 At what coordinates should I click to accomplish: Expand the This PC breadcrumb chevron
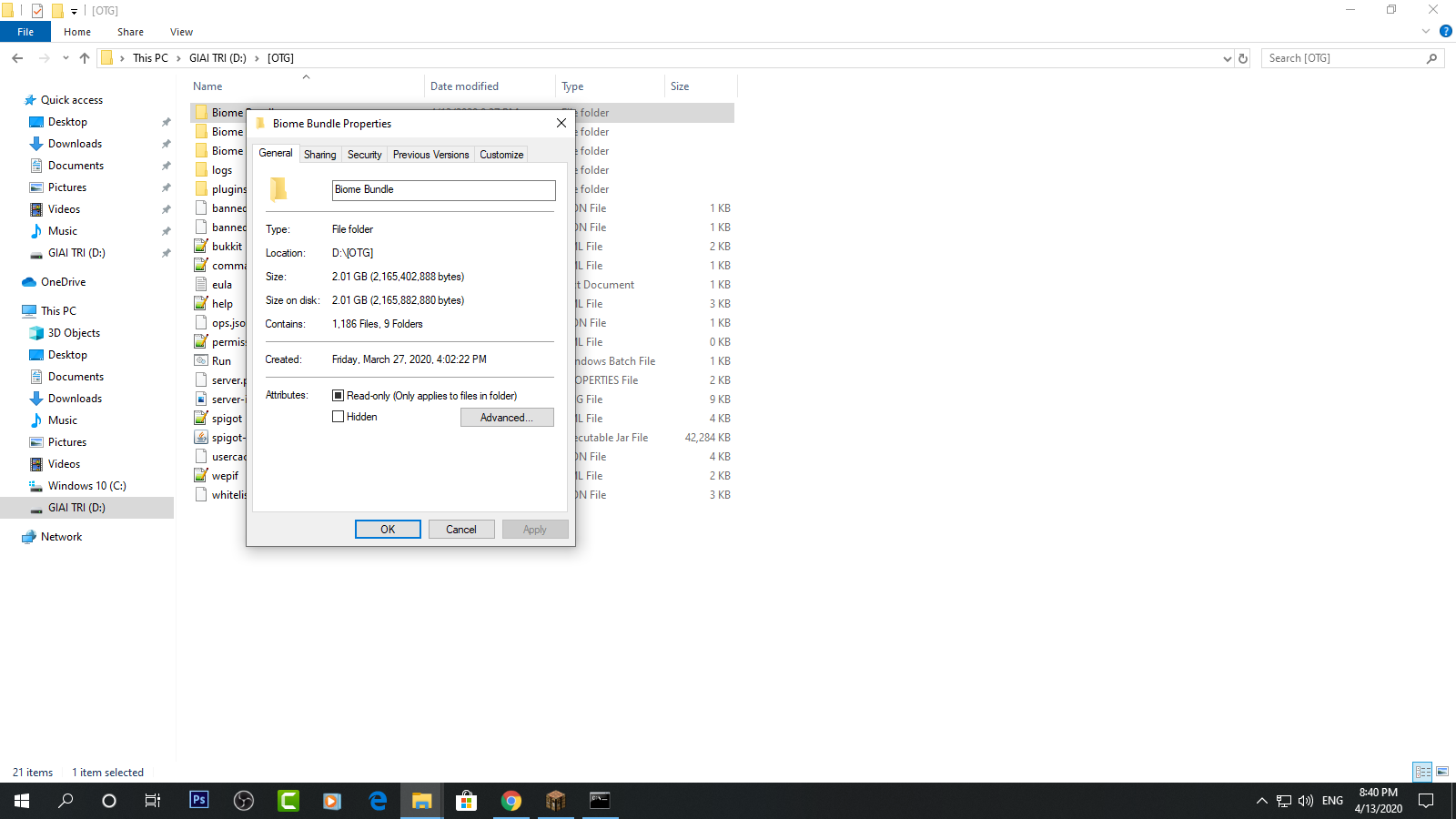(x=178, y=58)
